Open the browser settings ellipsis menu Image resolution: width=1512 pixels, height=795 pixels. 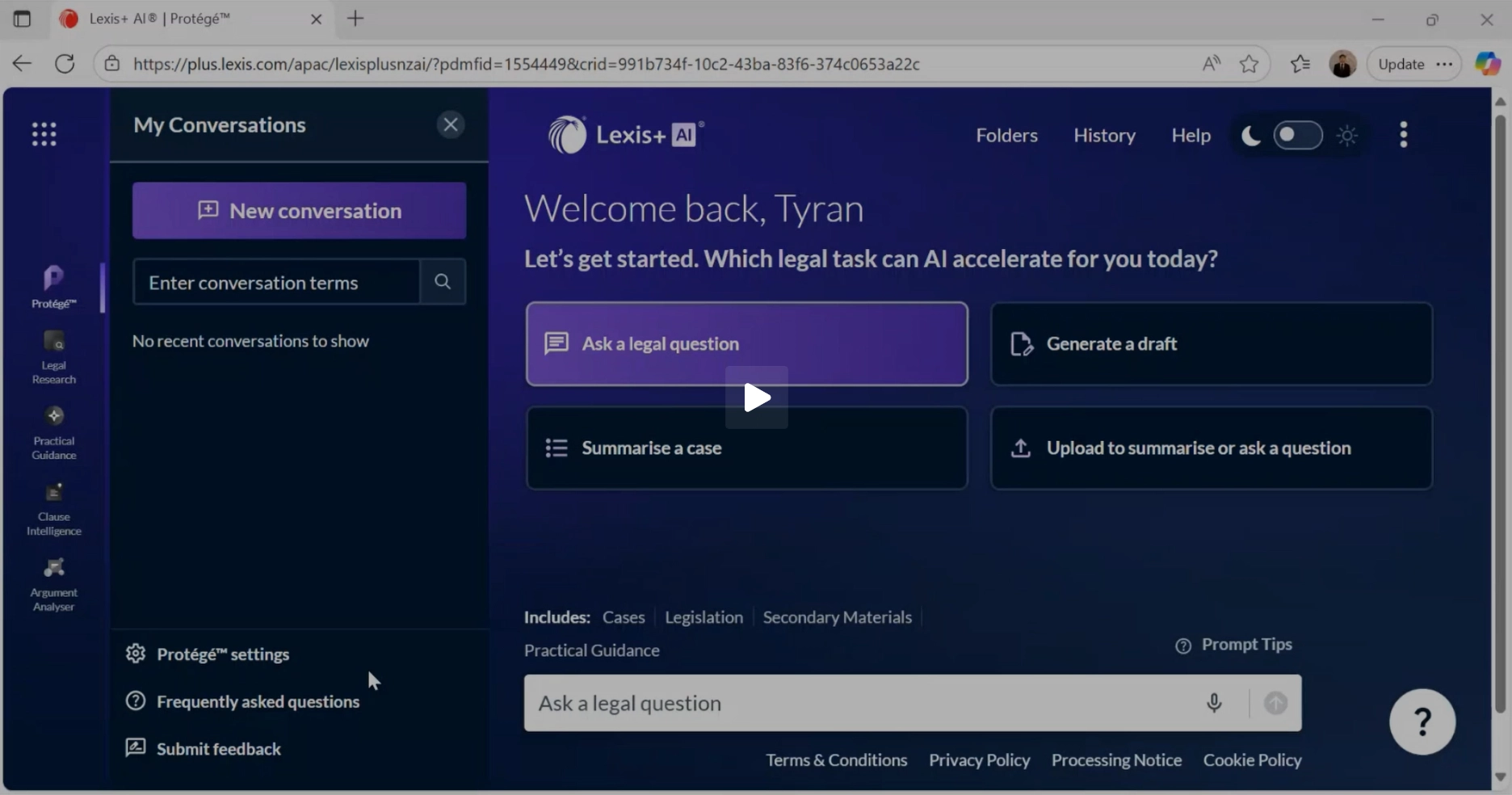[x=1445, y=64]
